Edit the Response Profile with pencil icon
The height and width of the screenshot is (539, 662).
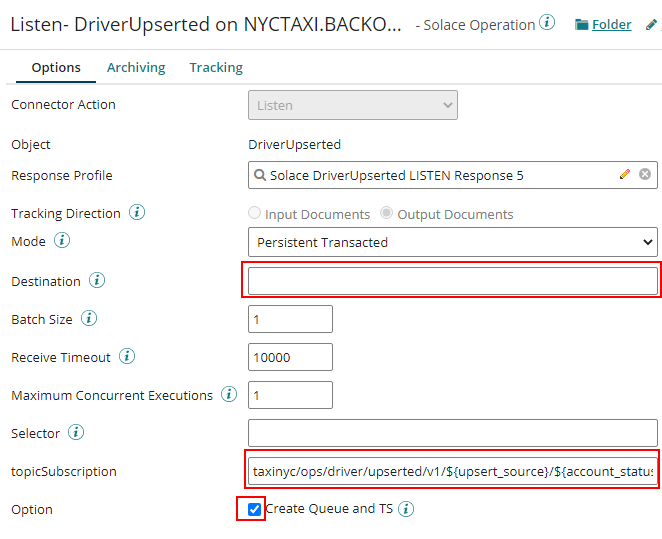click(x=625, y=175)
